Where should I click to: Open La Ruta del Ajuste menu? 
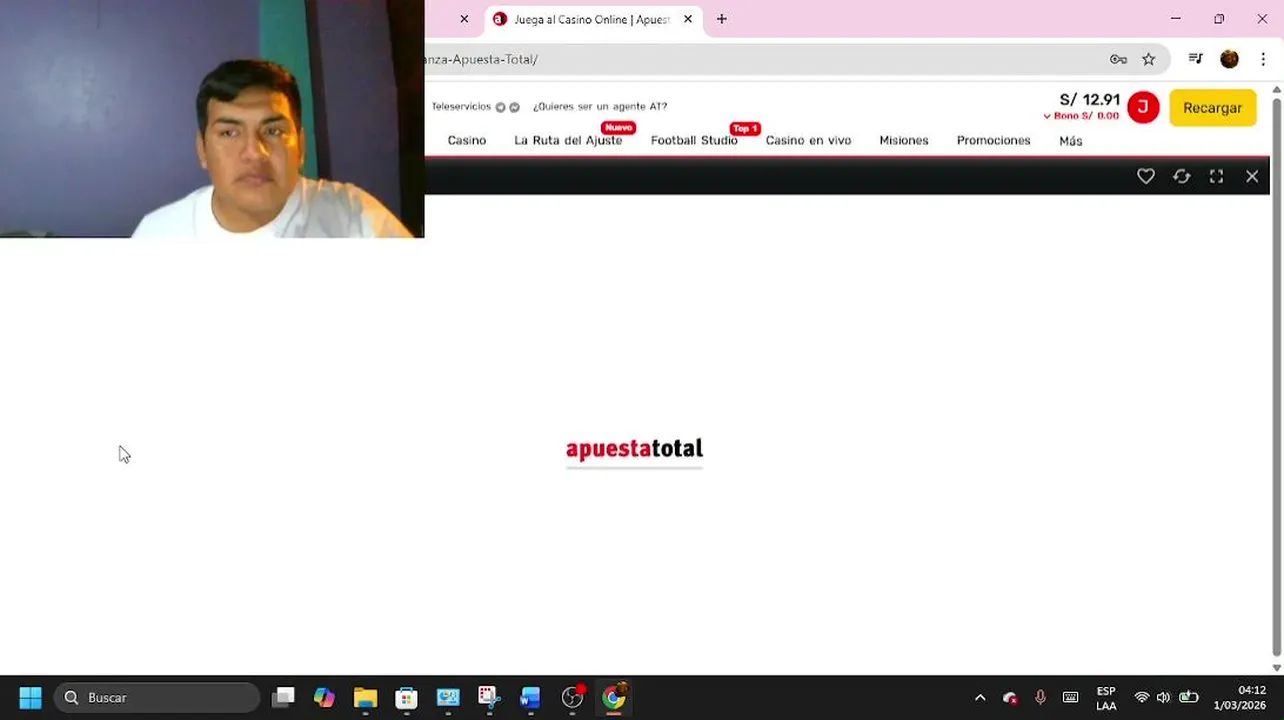coord(568,140)
